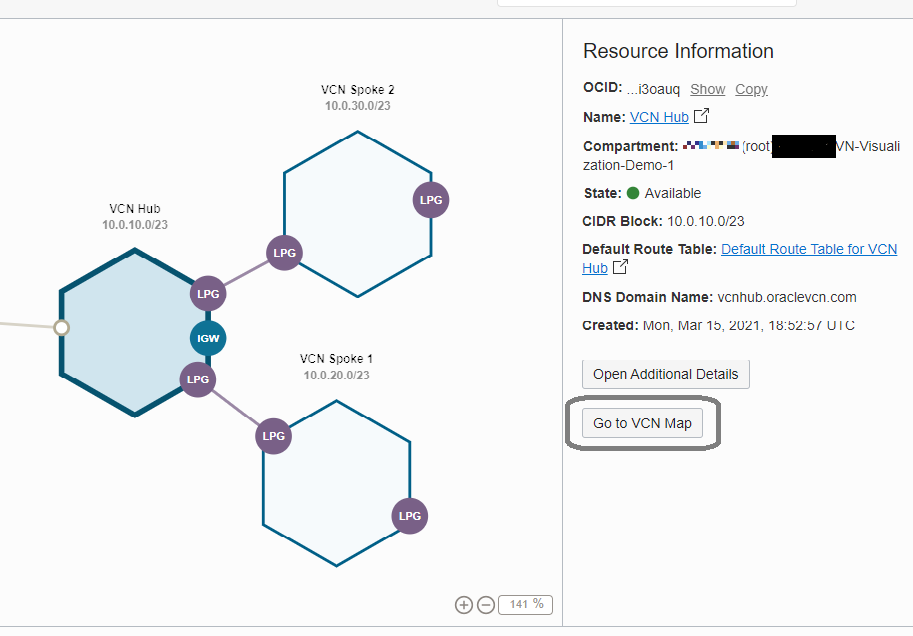Click the 141% zoom level field

tap(525, 604)
